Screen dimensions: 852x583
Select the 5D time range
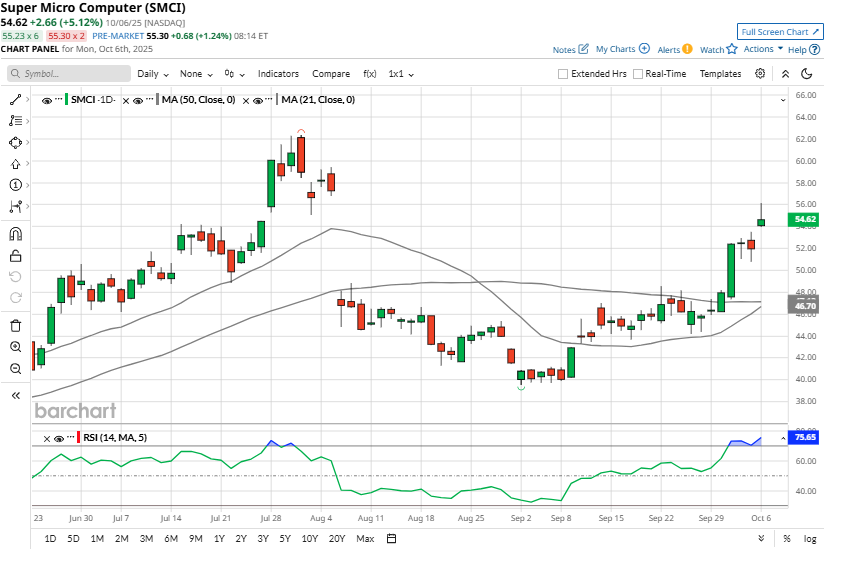point(73,538)
